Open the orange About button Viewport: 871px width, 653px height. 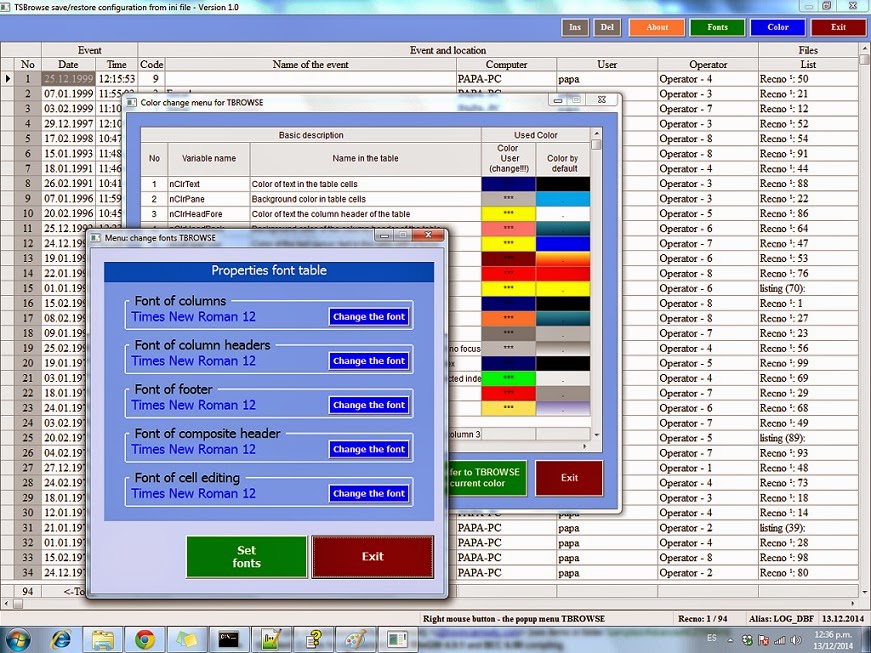pos(657,27)
